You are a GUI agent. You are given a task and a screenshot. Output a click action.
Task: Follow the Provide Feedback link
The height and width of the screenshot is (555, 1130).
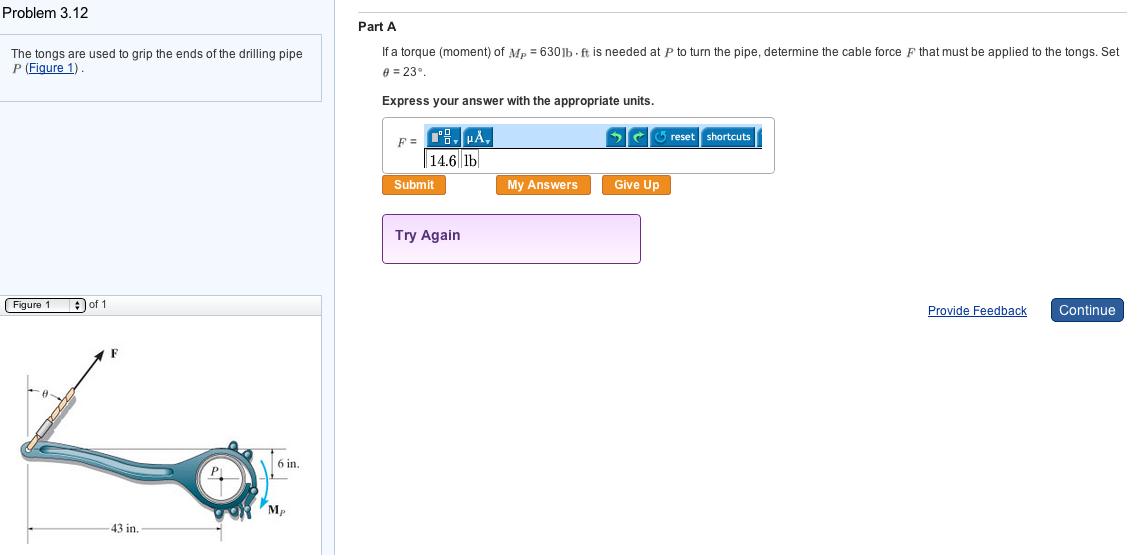click(x=977, y=311)
